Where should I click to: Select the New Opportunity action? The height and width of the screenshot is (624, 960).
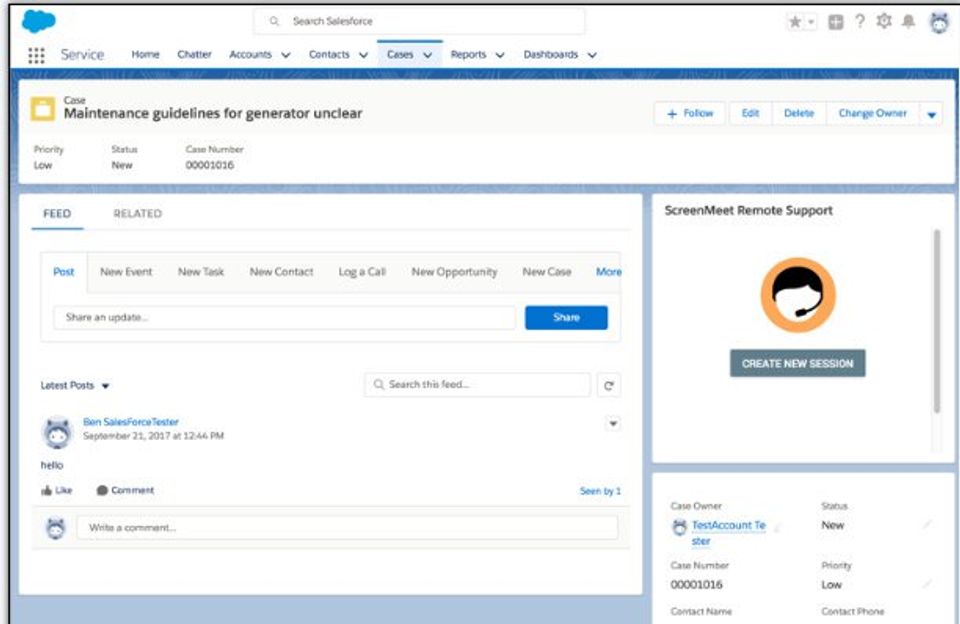[454, 271]
